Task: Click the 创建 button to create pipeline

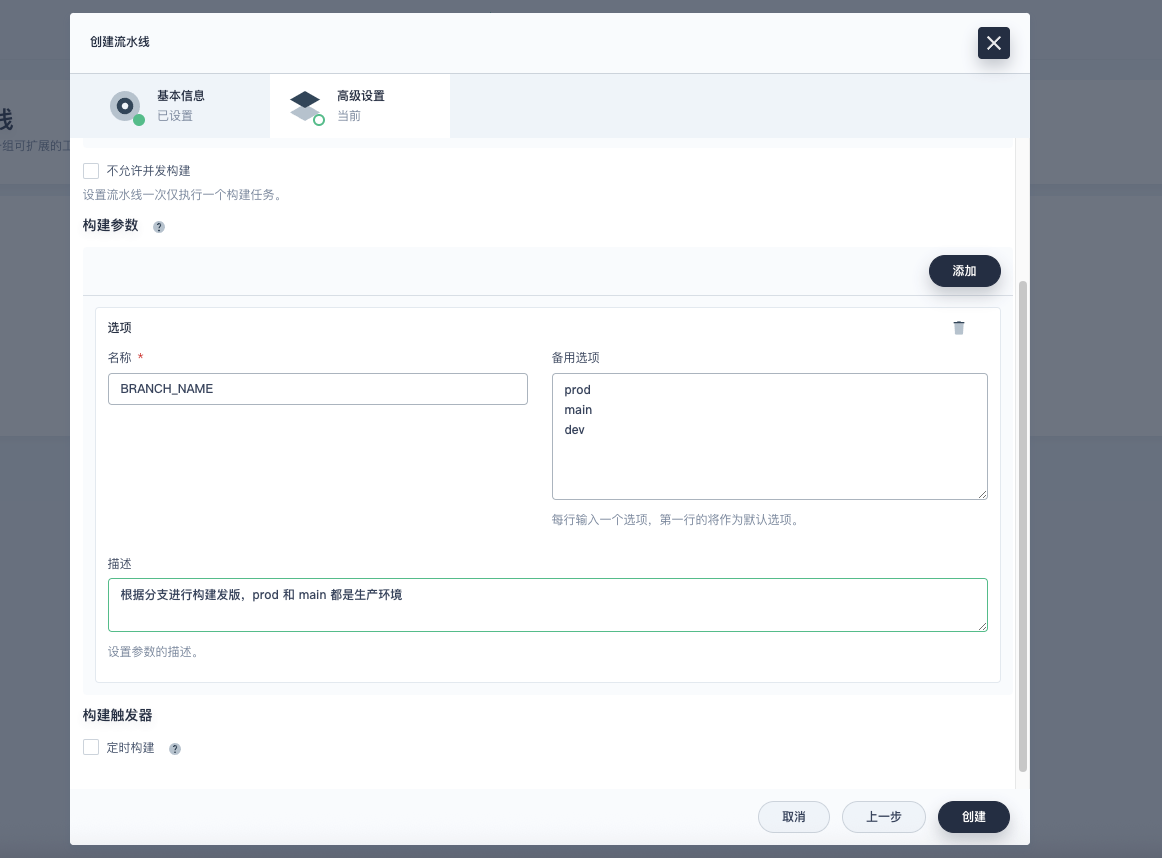Action: click(x=973, y=817)
